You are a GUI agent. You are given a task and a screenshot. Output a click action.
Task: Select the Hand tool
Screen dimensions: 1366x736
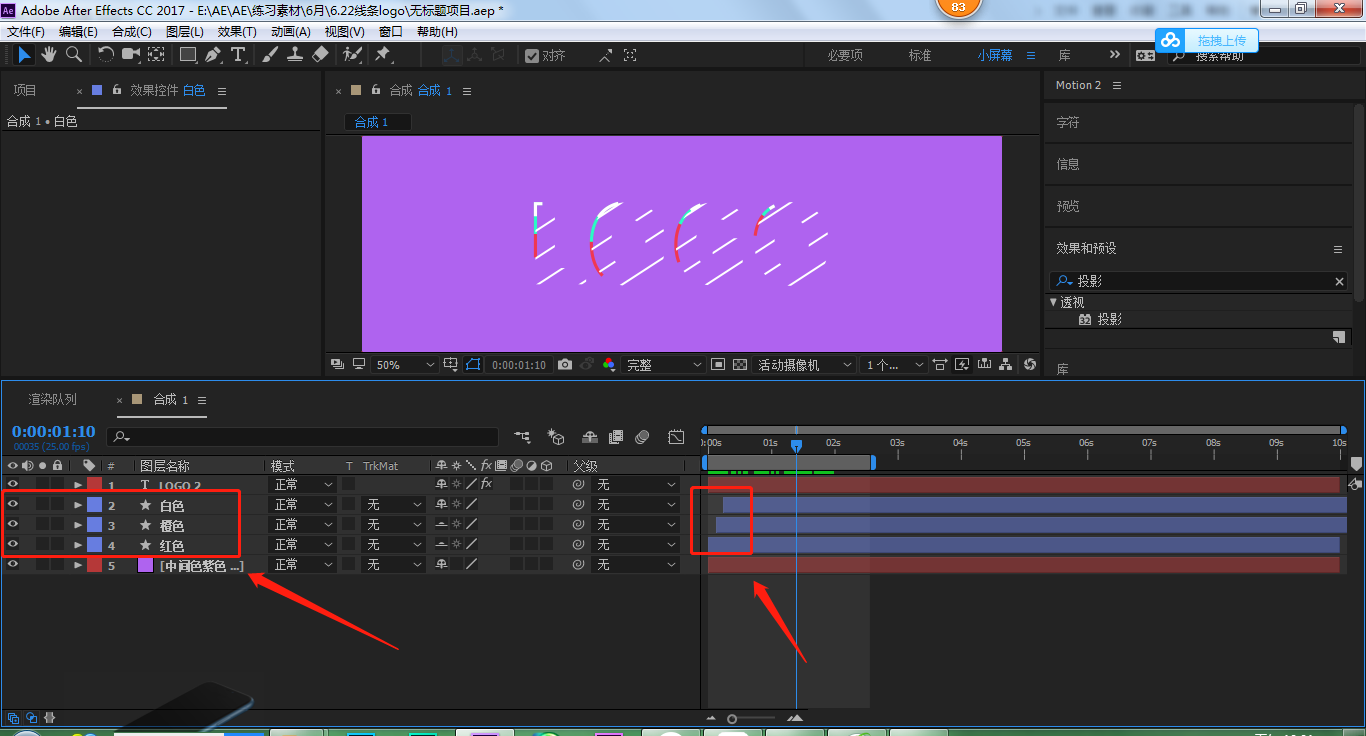click(48, 54)
